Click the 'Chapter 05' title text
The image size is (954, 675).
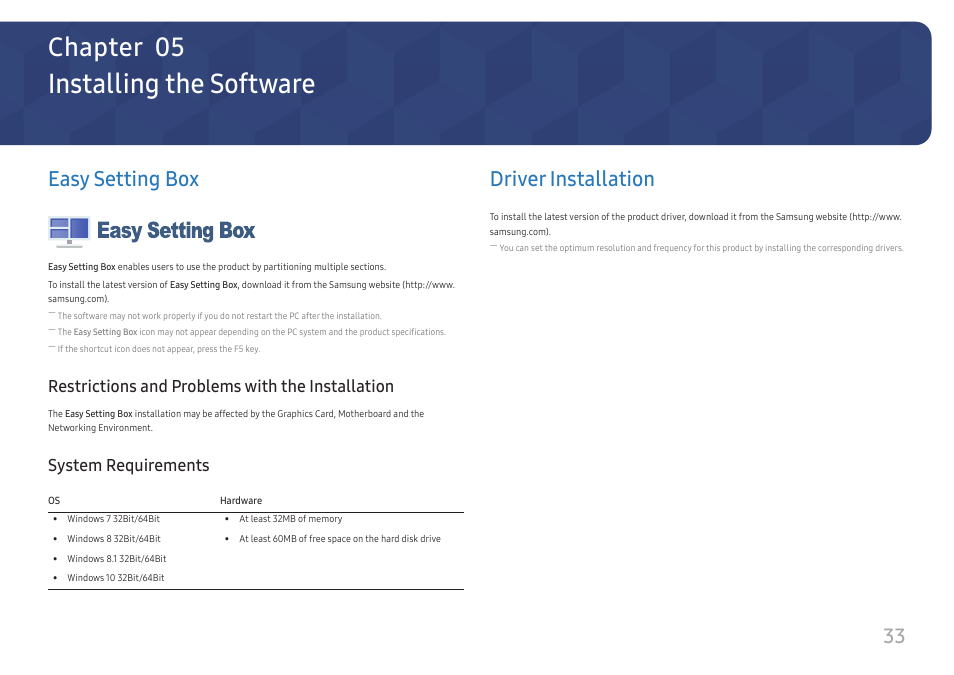tap(116, 47)
